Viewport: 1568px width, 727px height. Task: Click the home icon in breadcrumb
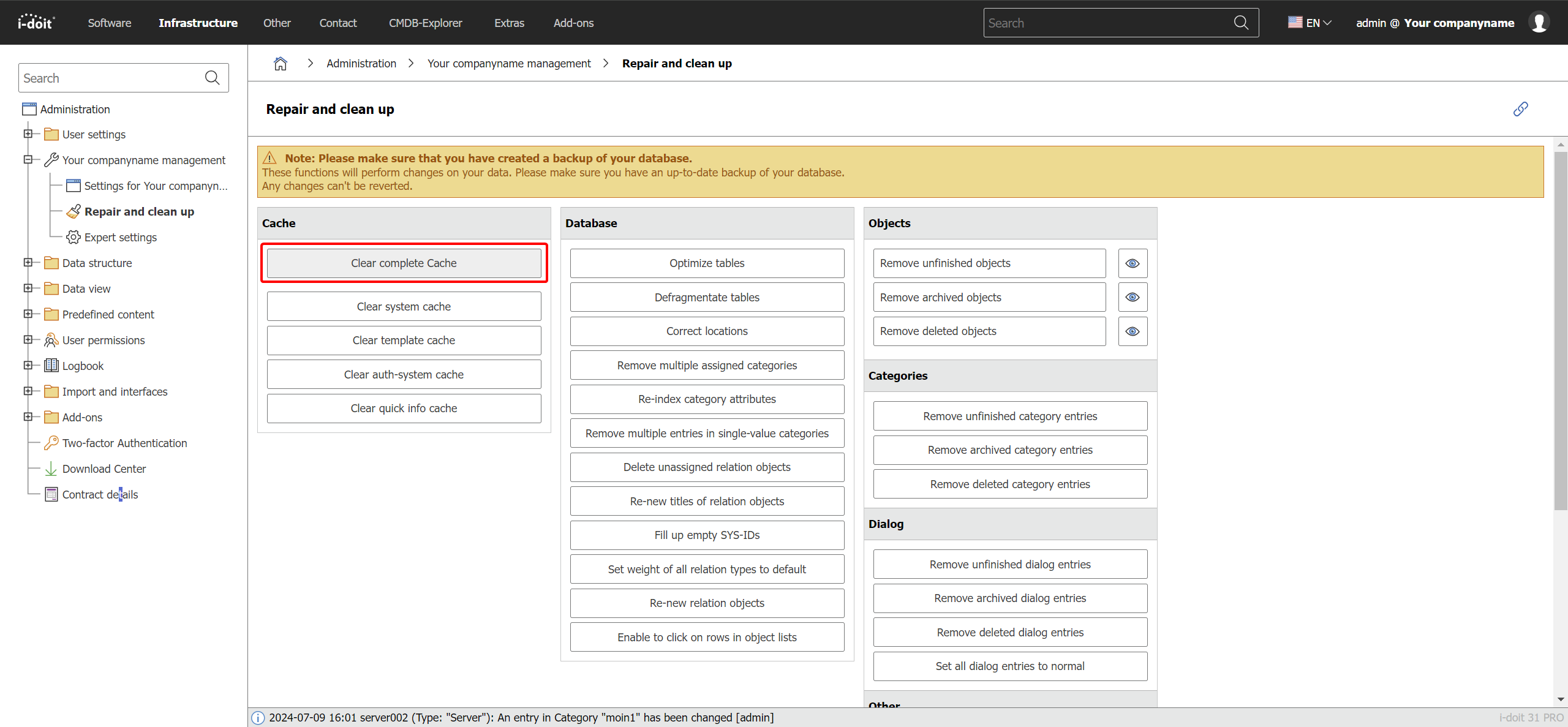[x=281, y=64]
